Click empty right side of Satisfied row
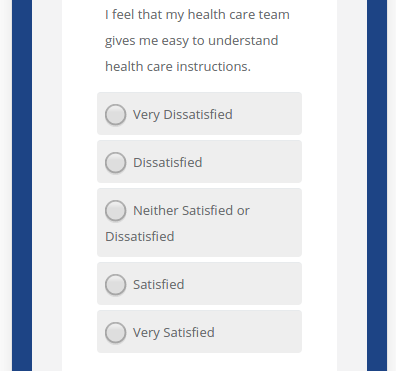 243,284
